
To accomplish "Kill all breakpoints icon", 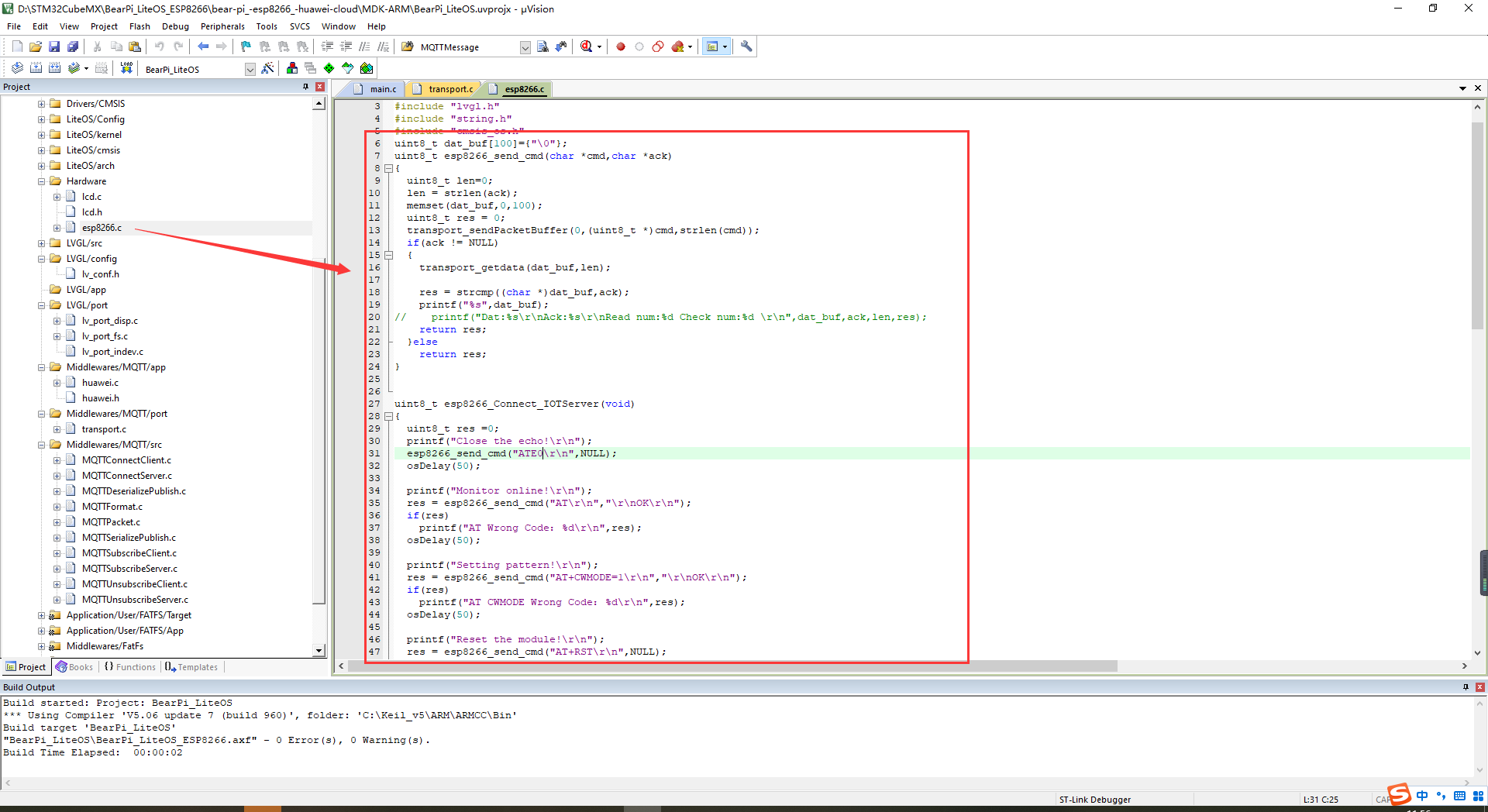I will pos(678,46).
